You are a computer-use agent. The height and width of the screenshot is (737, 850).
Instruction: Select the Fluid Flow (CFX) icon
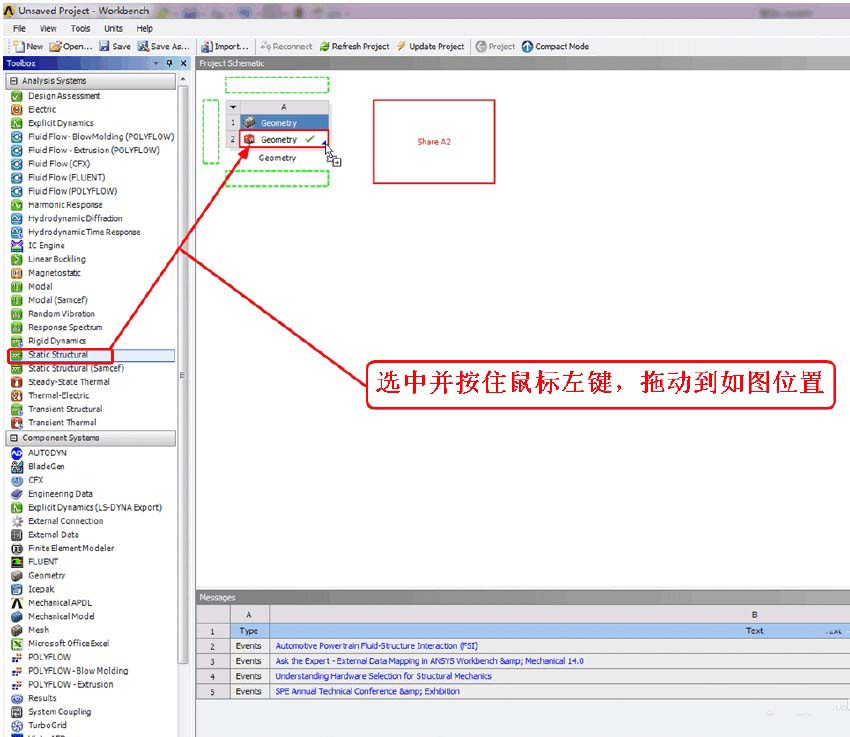(17, 164)
